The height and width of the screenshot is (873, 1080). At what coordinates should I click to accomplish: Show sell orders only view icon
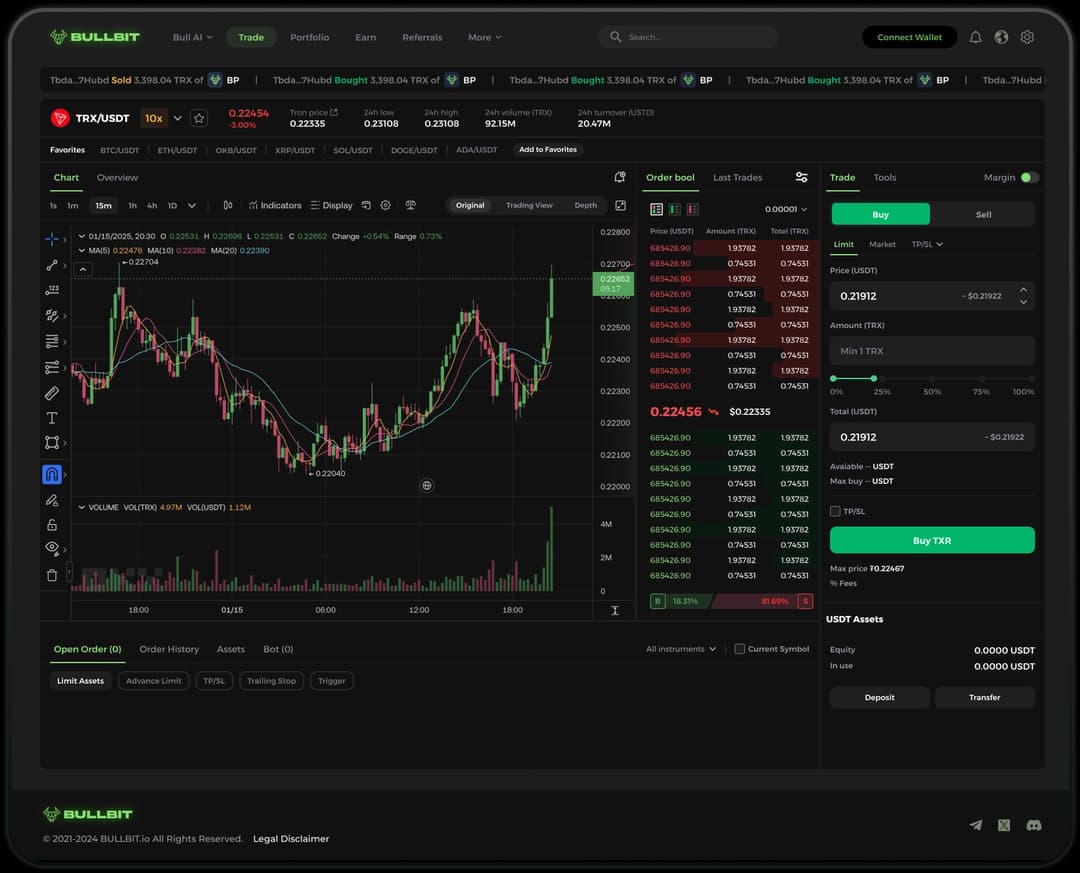click(x=693, y=209)
